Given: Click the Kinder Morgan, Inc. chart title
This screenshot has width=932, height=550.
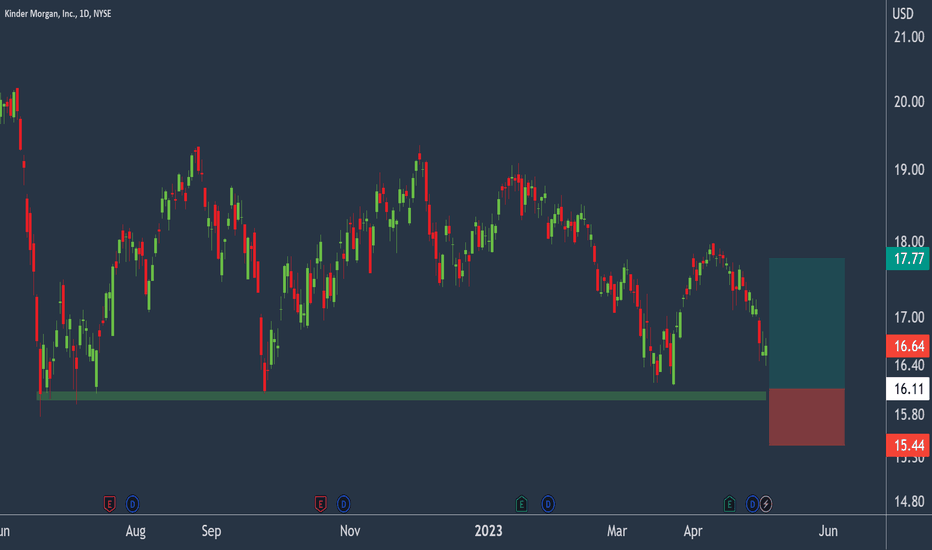Looking at the screenshot, I should 58,13.
